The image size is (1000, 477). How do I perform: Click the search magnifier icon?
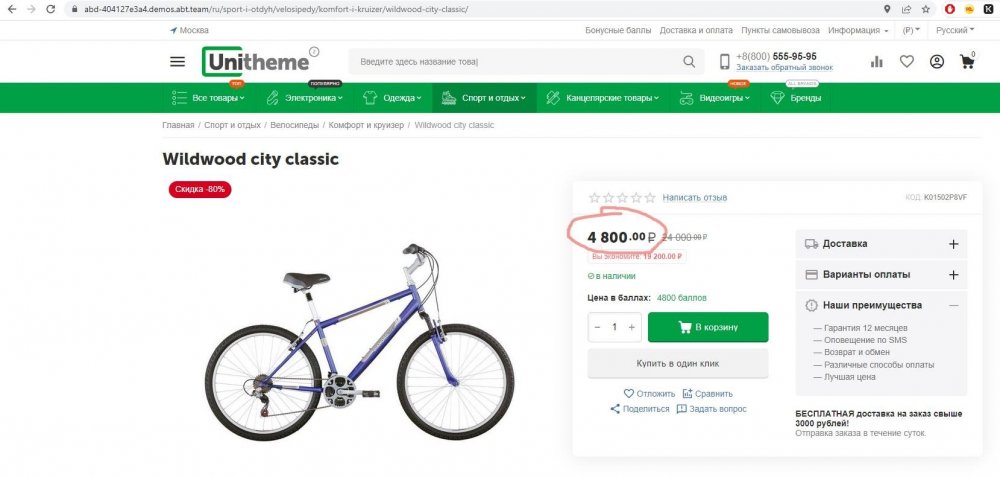689,62
